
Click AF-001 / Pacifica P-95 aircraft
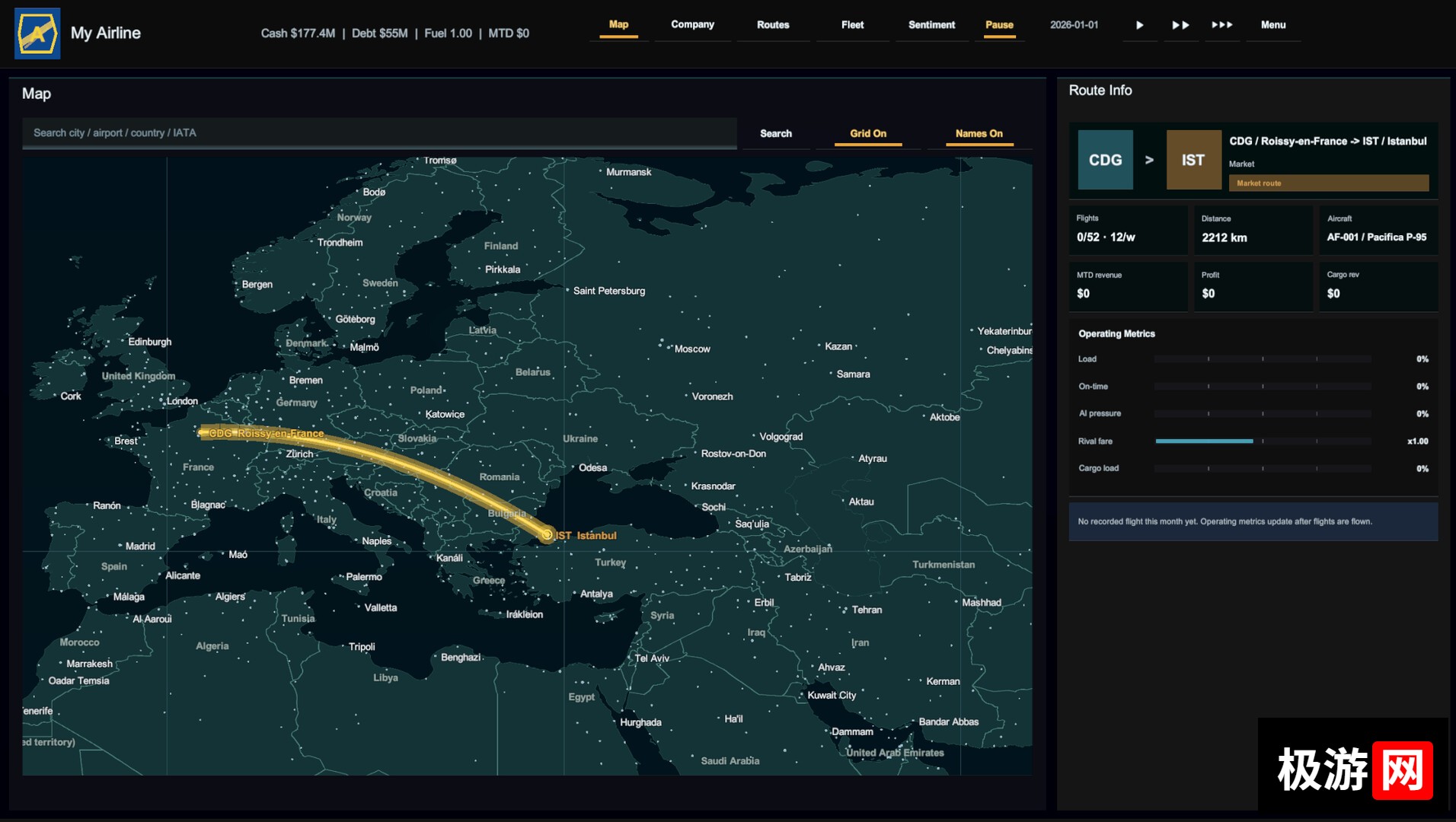pyautogui.click(x=1377, y=237)
